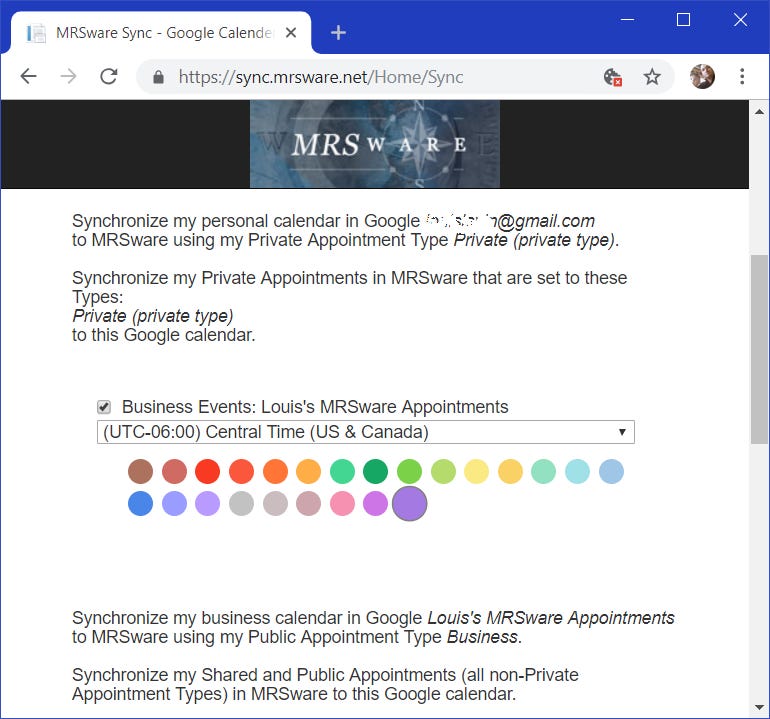This screenshot has width=770, height=719.
Task: Pick the pale seafoam green swatch
Action: point(544,471)
